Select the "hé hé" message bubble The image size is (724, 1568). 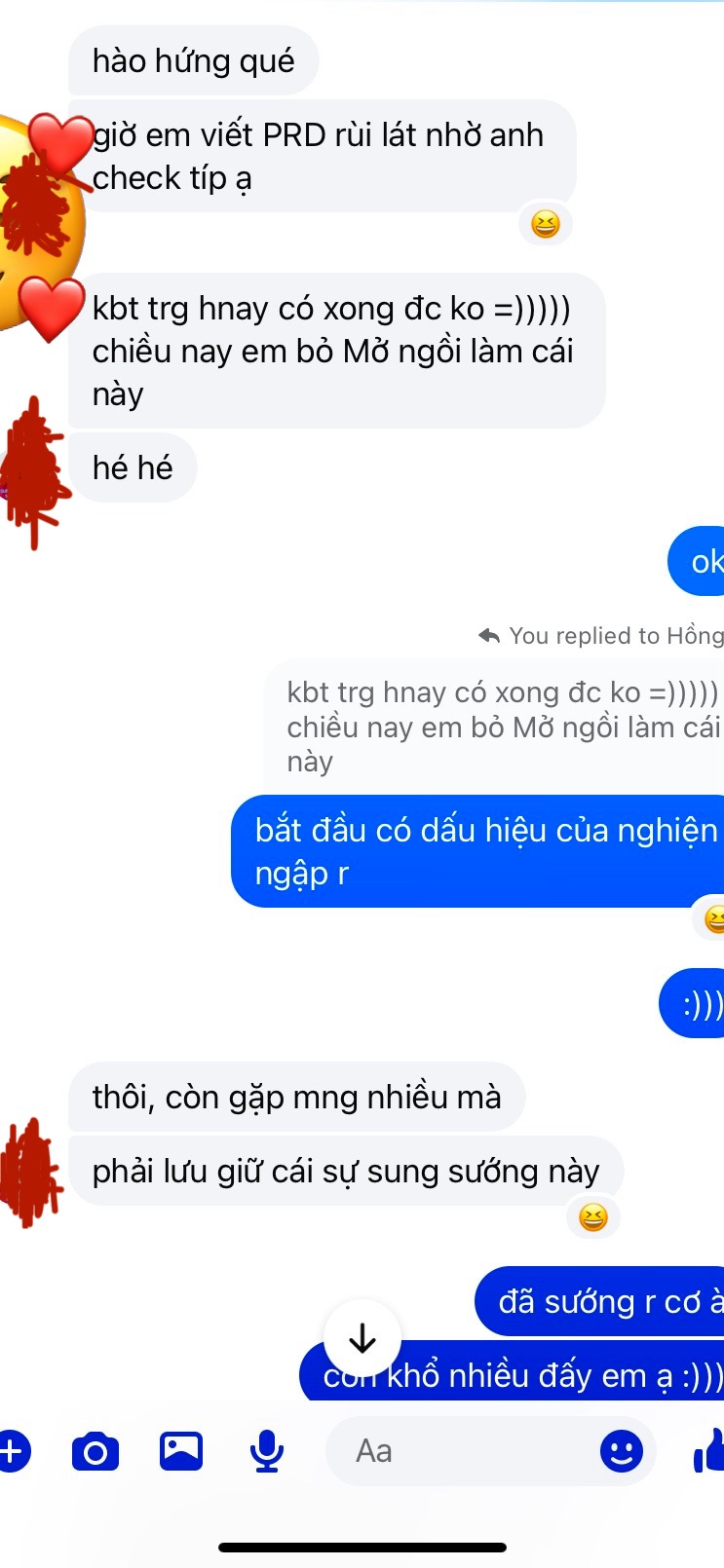pos(133,467)
